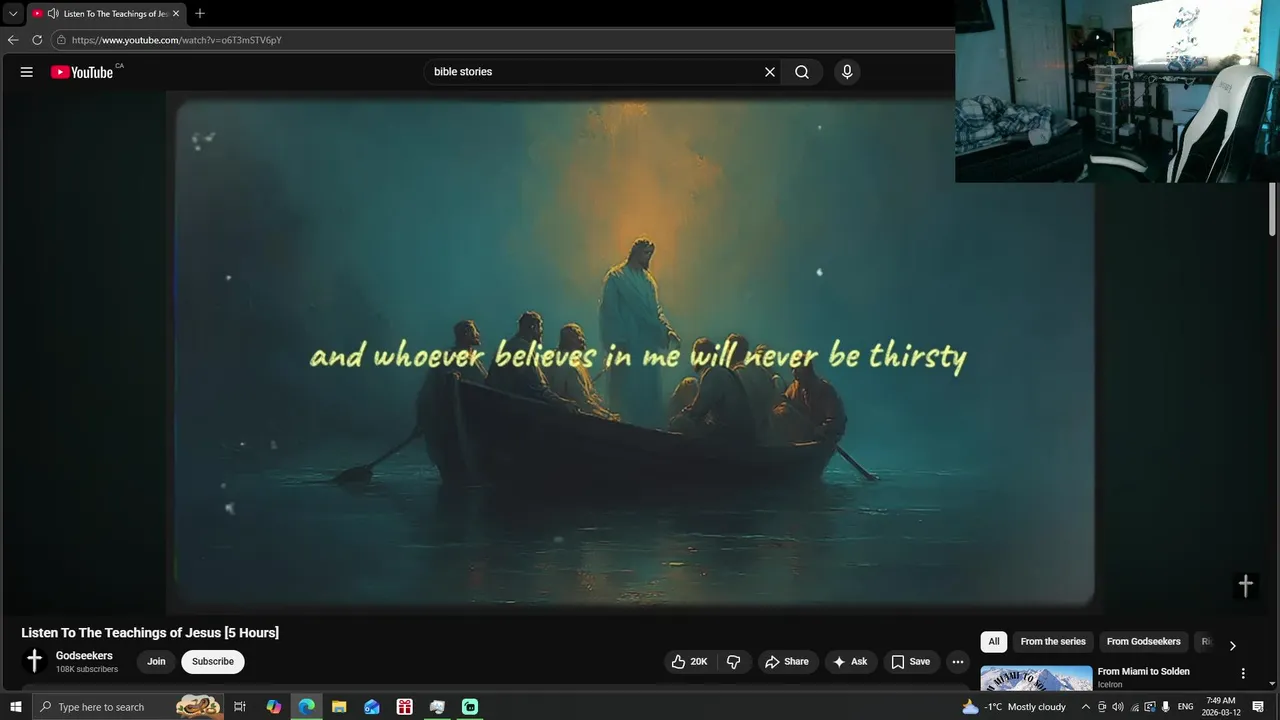Open the weather widget '-1°C Mostly cloudy'
Image resolution: width=1280 pixels, height=720 pixels.
point(1014,707)
